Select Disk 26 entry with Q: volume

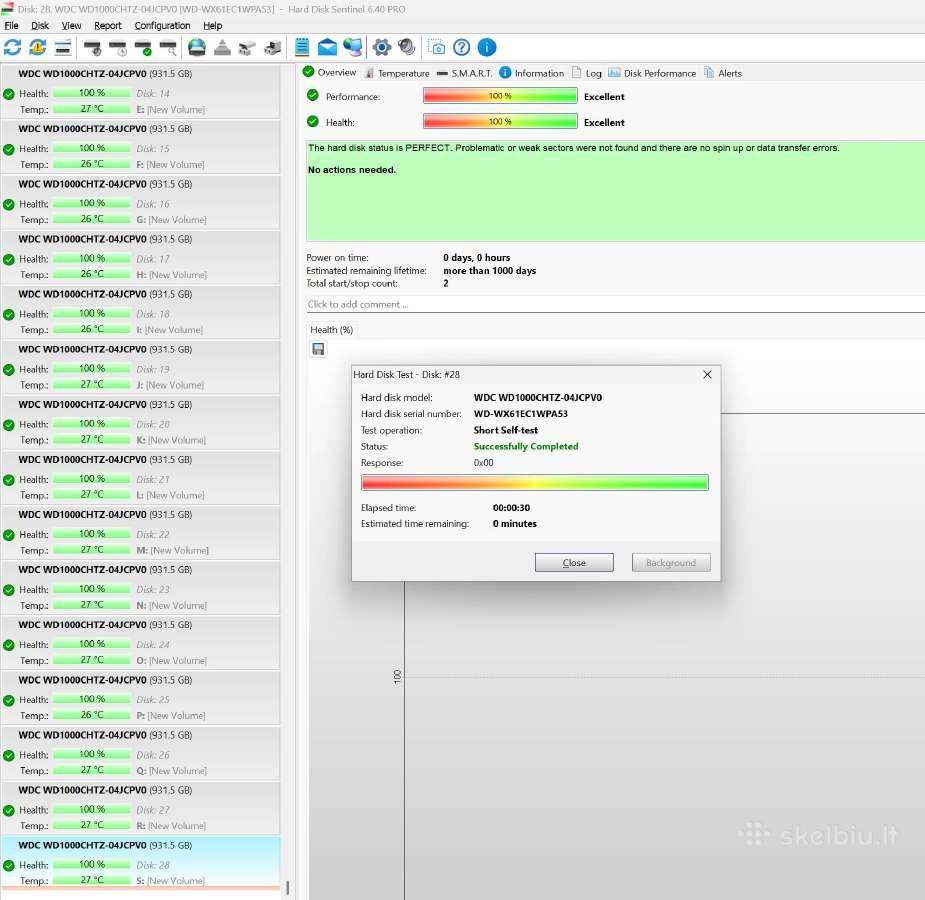tap(140, 753)
